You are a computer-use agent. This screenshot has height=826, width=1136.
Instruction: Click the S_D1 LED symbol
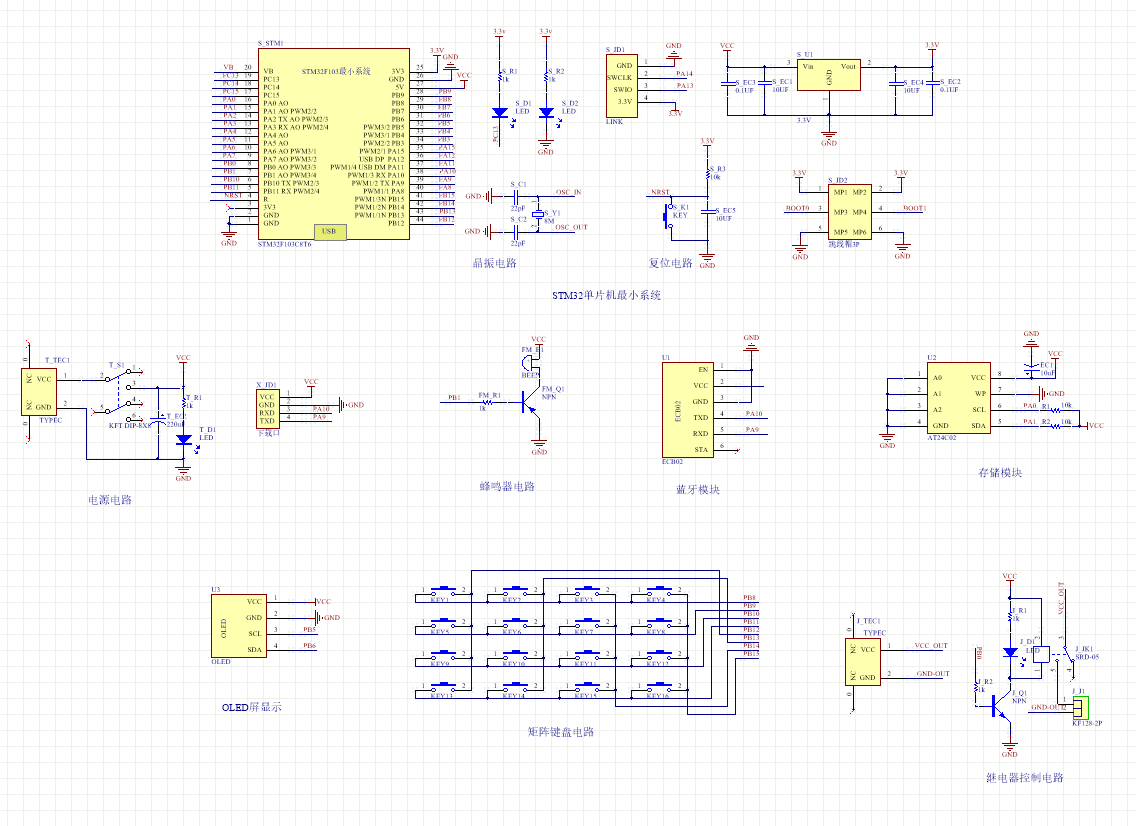(x=500, y=113)
